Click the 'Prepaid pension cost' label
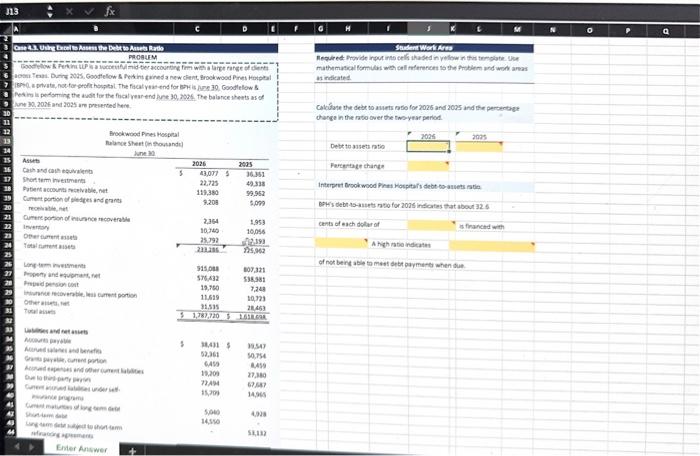 point(51,284)
